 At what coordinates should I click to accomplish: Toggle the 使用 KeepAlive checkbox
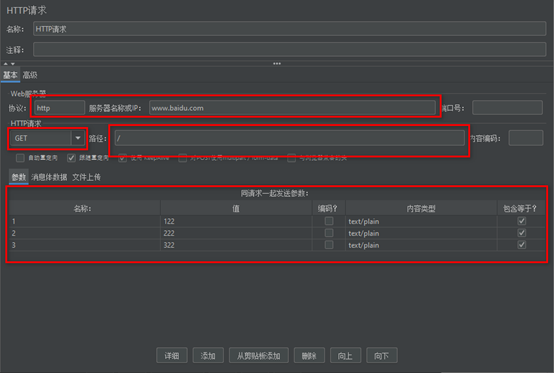point(123,158)
